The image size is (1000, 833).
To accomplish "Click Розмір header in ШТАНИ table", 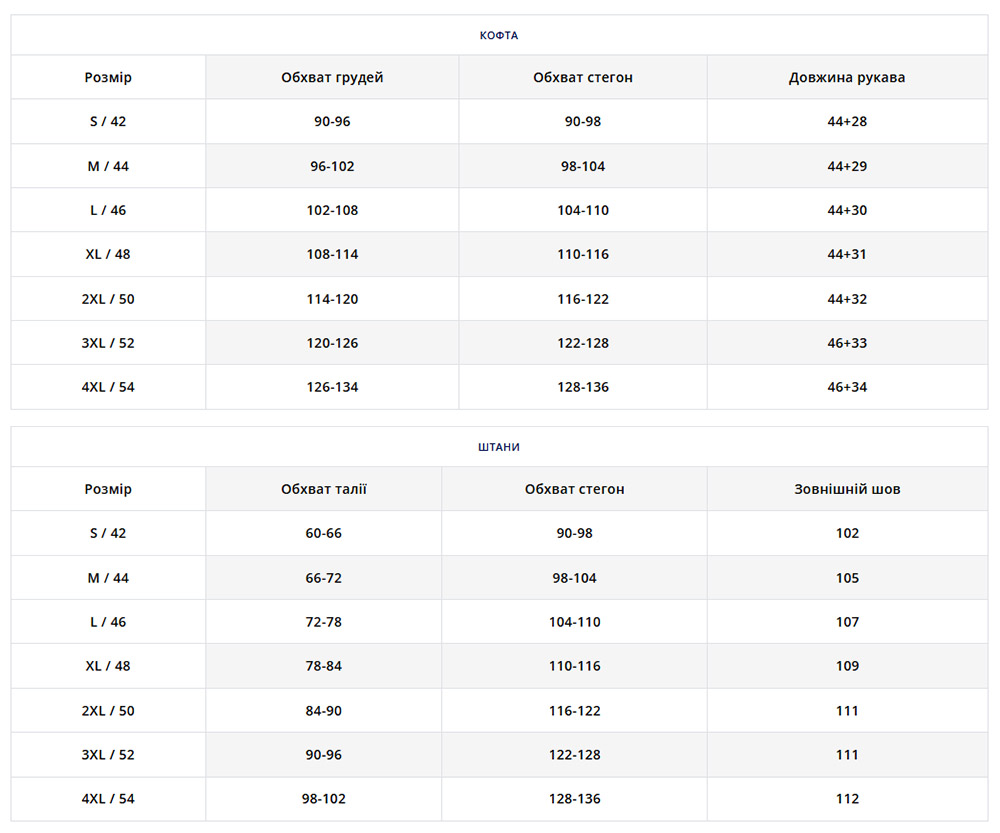I will (108, 489).
